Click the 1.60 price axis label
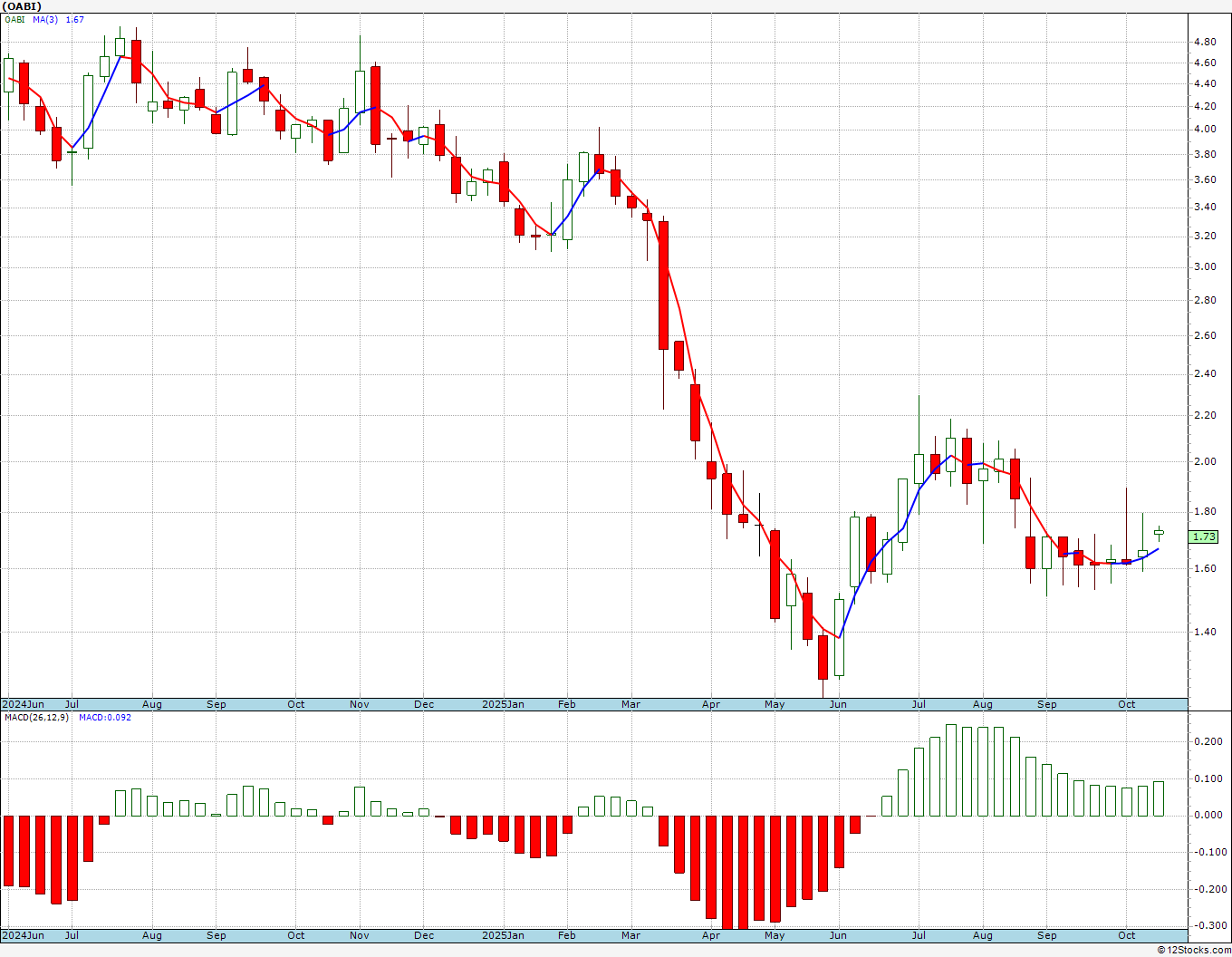1232x957 pixels. (1205, 568)
